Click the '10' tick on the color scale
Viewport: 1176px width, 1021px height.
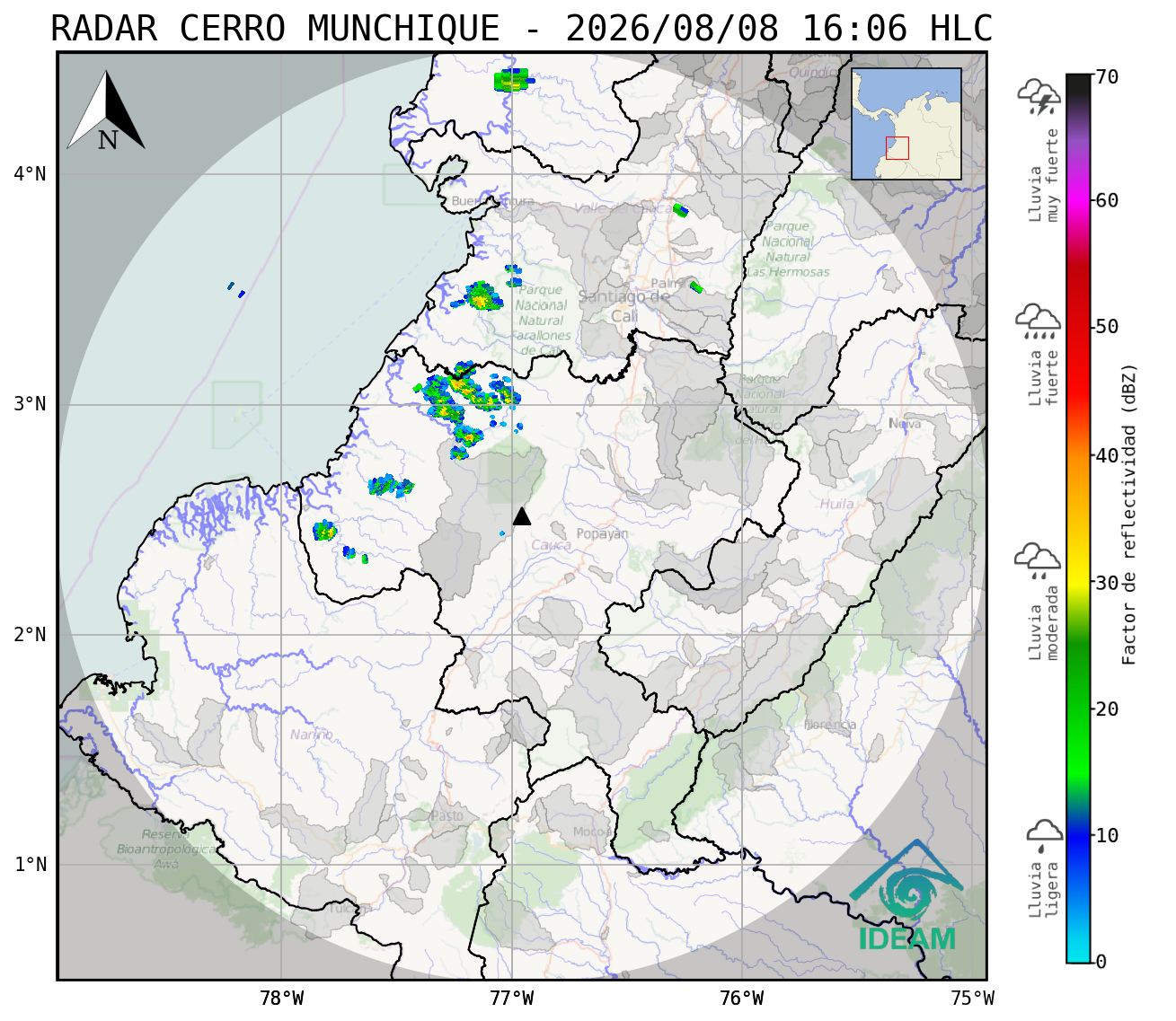click(x=1107, y=836)
